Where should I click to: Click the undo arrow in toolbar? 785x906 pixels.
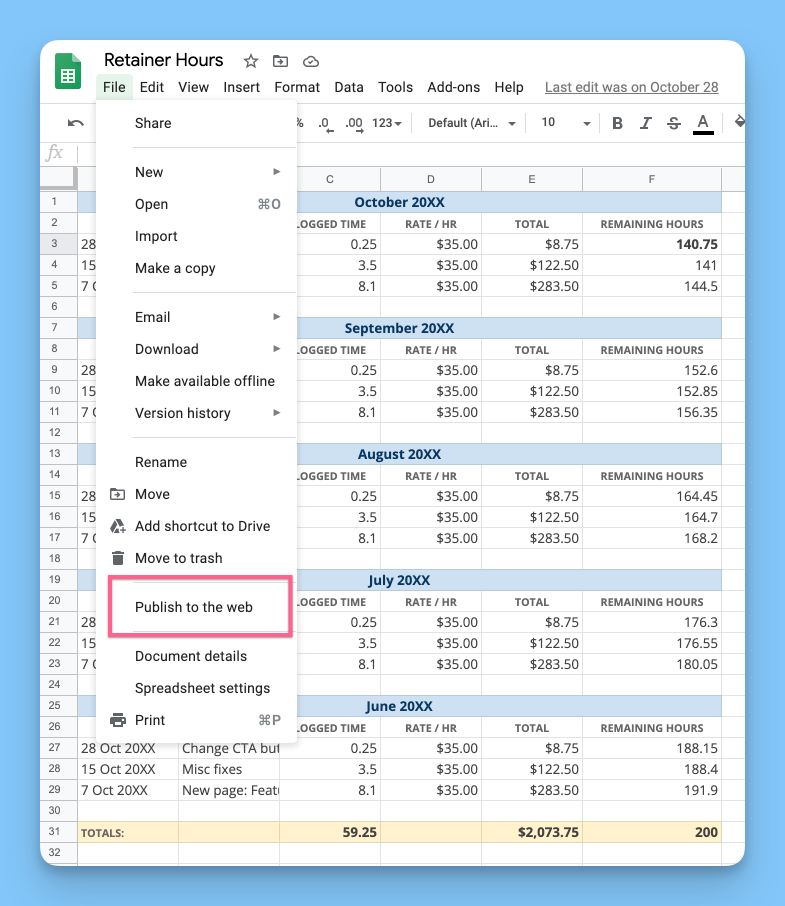click(x=76, y=122)
